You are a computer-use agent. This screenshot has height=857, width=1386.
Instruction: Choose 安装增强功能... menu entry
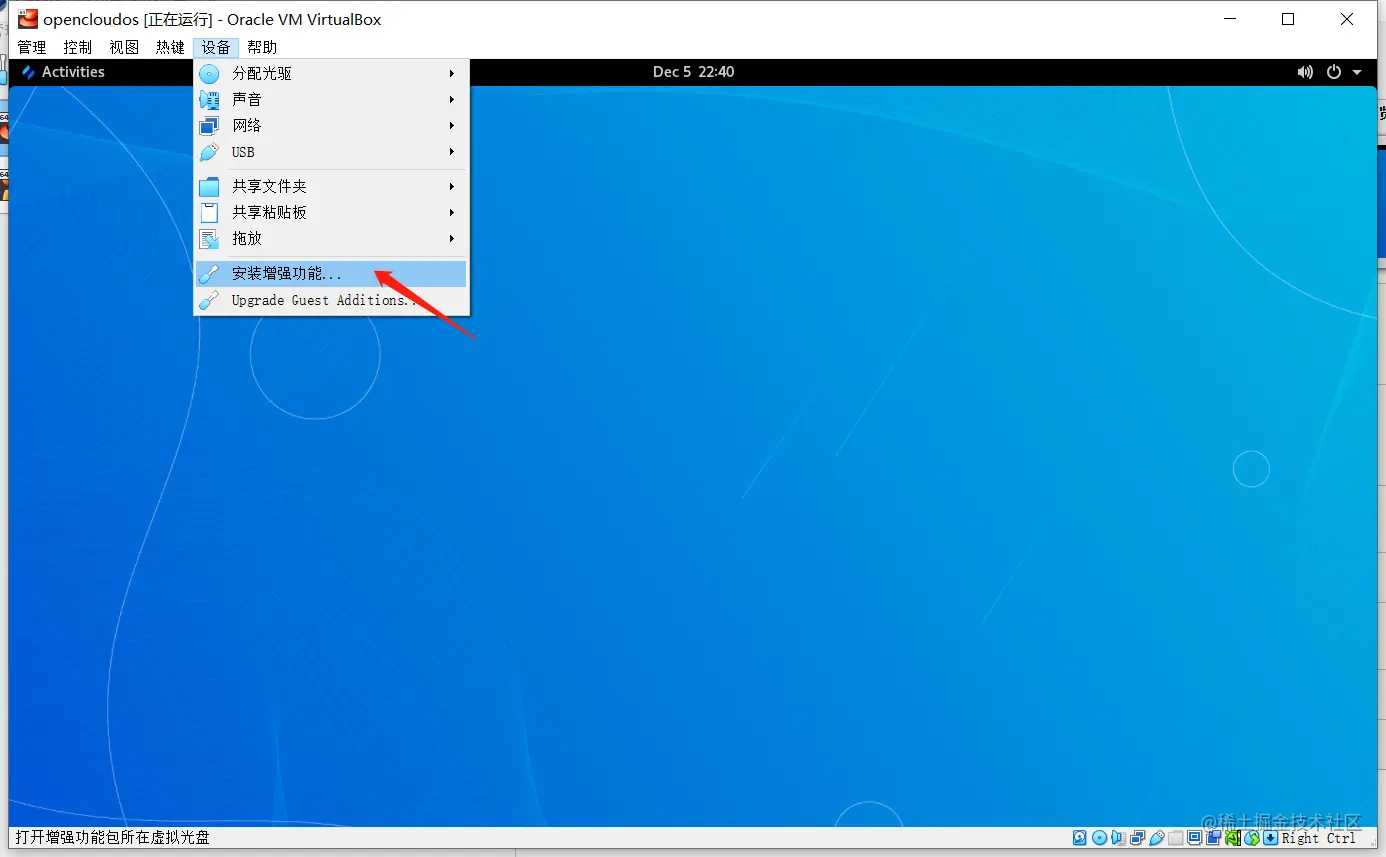coord(331,273)
